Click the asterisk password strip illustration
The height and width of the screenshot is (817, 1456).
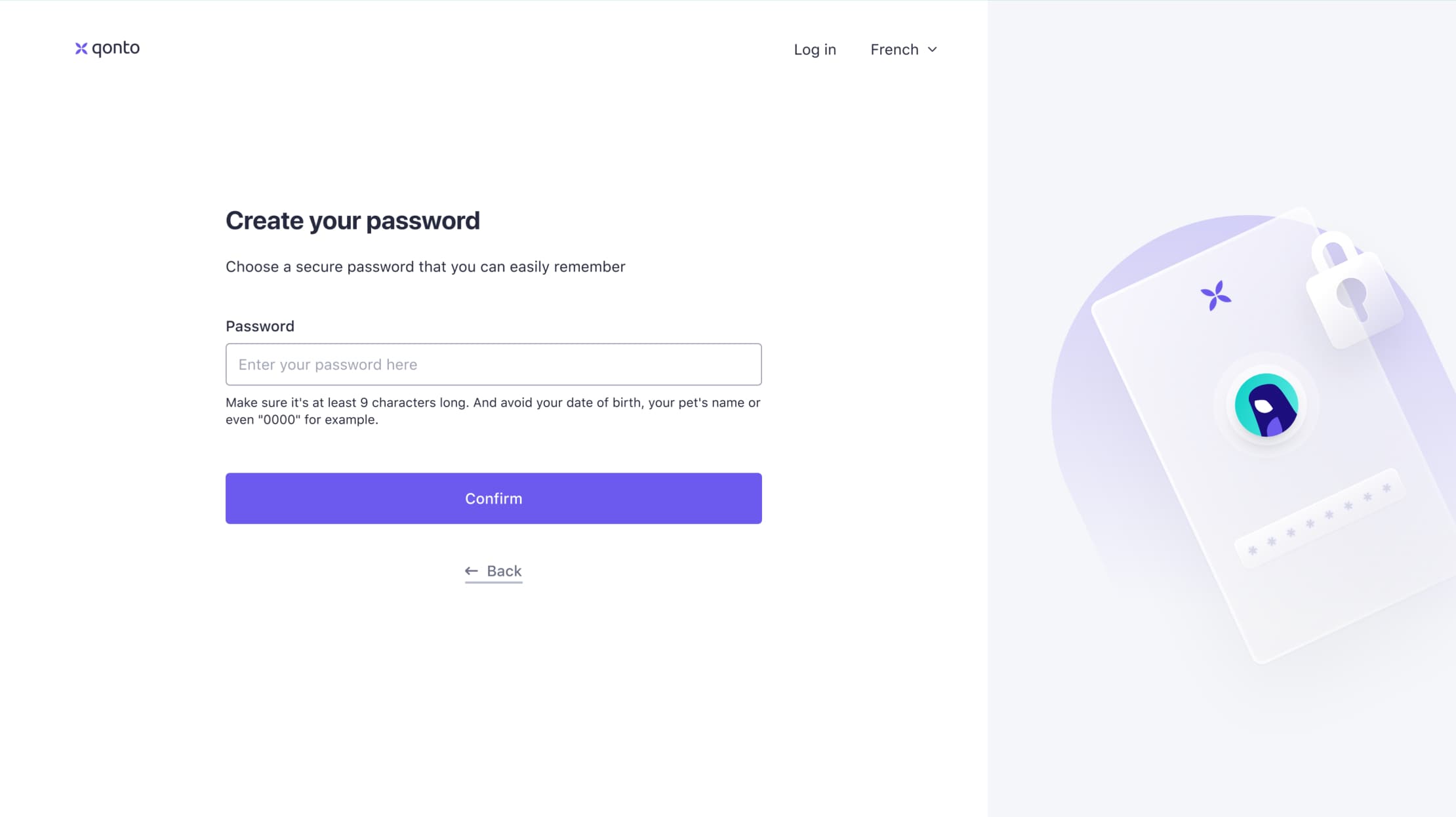tap(1318, 517)
